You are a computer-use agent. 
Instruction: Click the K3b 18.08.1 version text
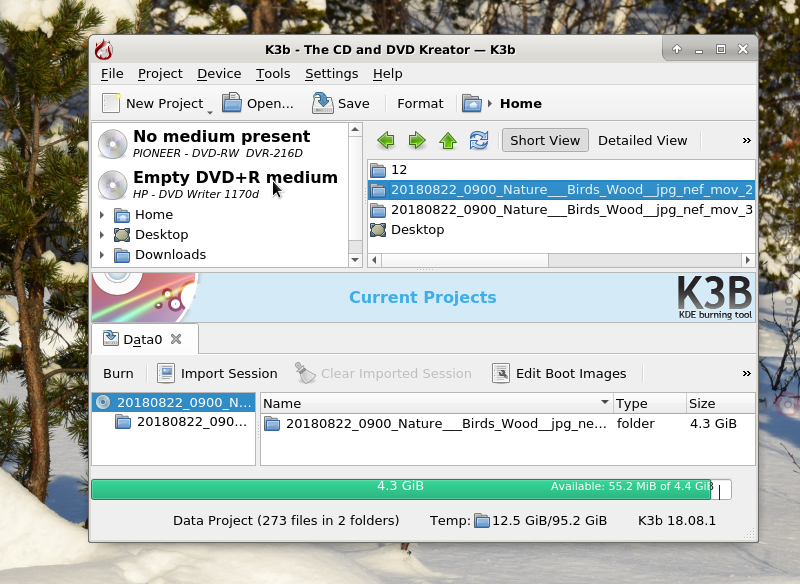coord(677,521)
